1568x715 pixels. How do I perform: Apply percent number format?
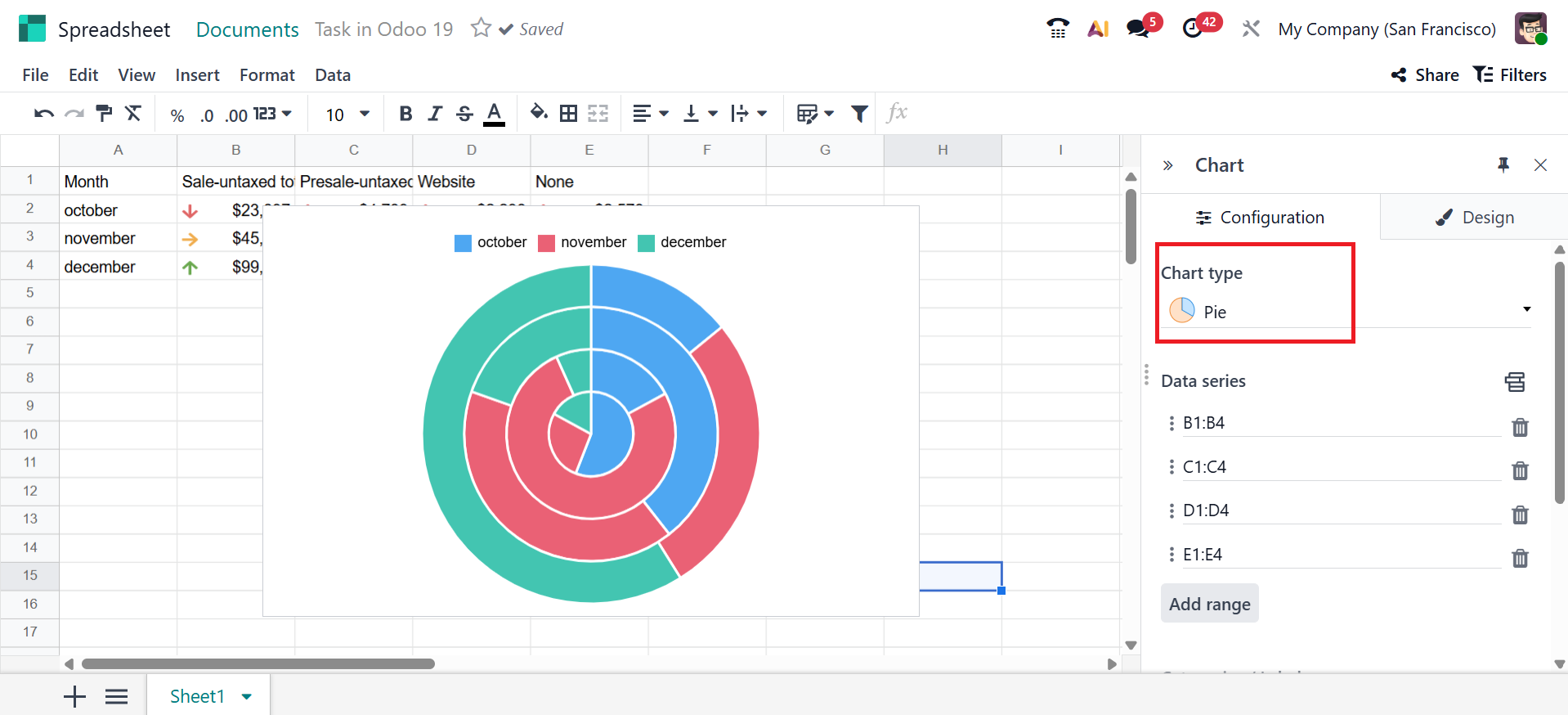pos(177,115)
